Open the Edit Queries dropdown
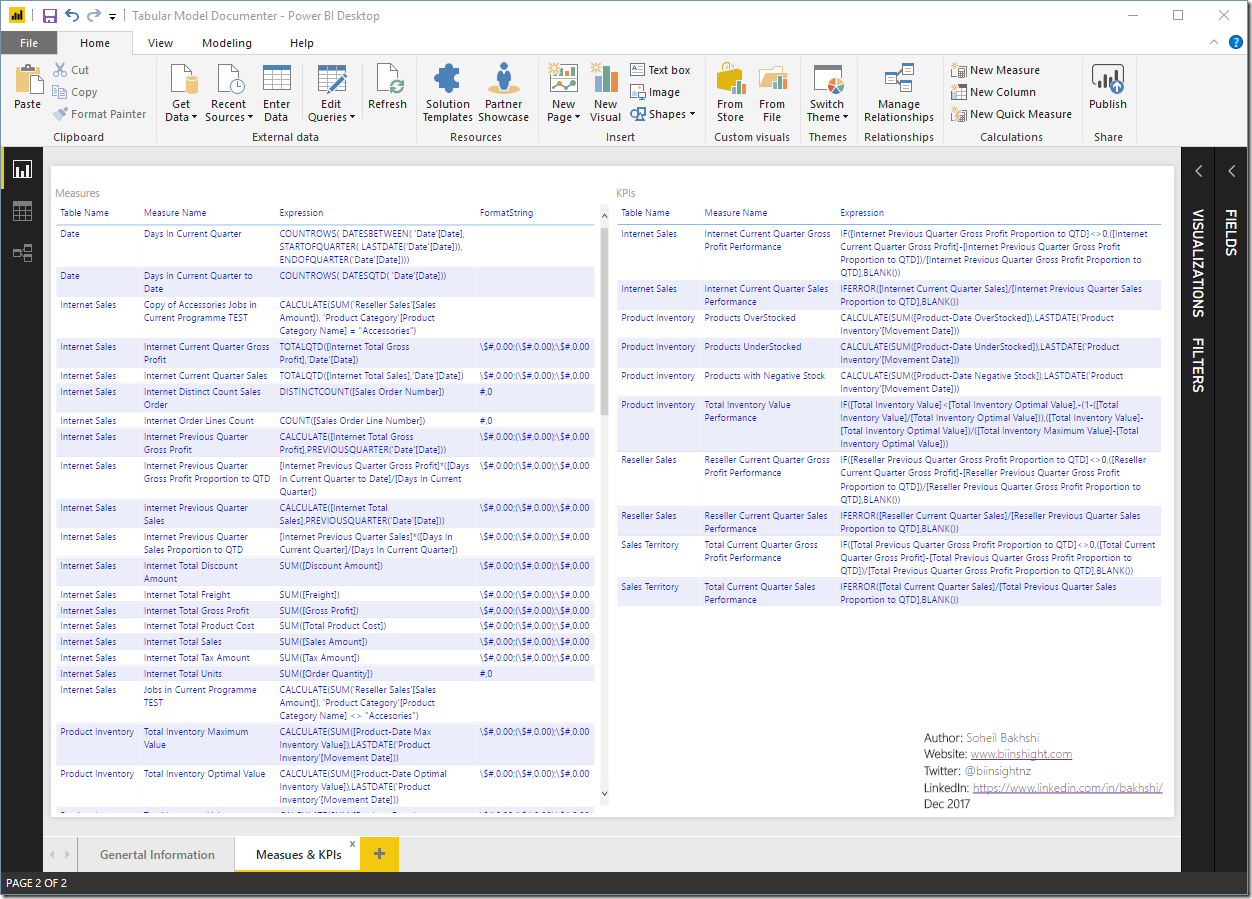 pyautogui.click(x=331, y=93)
